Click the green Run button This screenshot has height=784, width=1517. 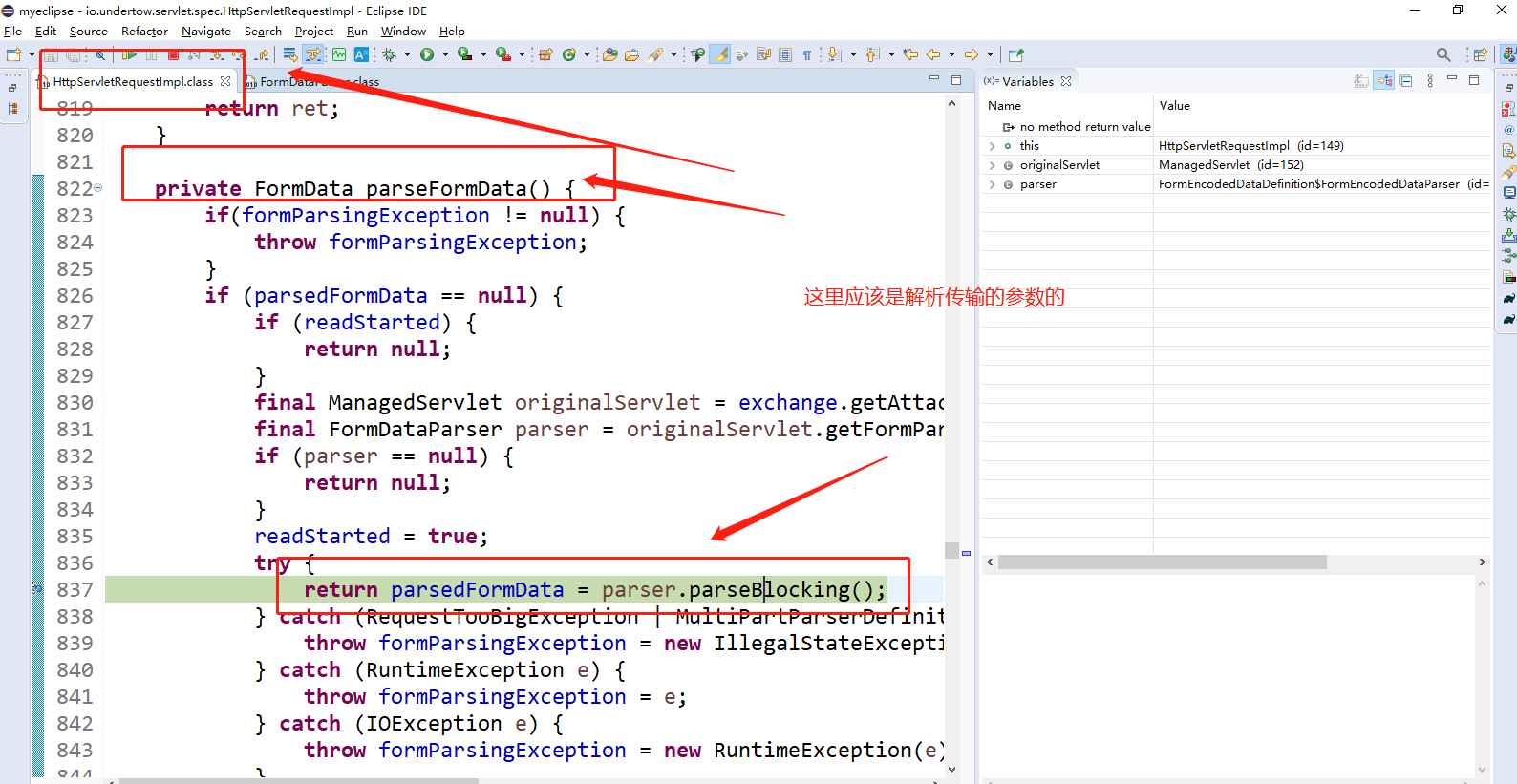click(427, 55)
